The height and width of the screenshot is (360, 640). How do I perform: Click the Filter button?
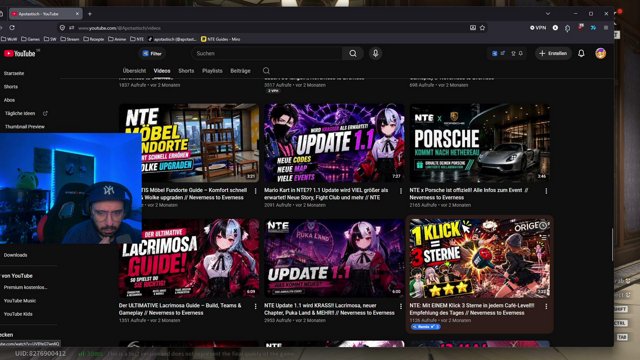click(x=152, y=53)
